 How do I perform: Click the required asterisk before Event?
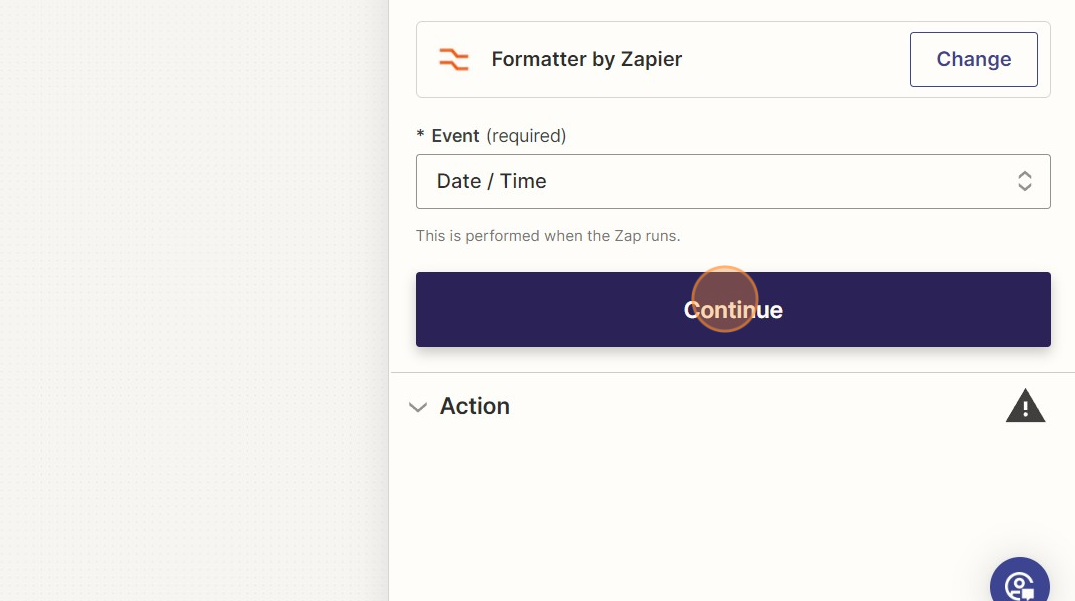pyautogui.click(x=421, y=136)
